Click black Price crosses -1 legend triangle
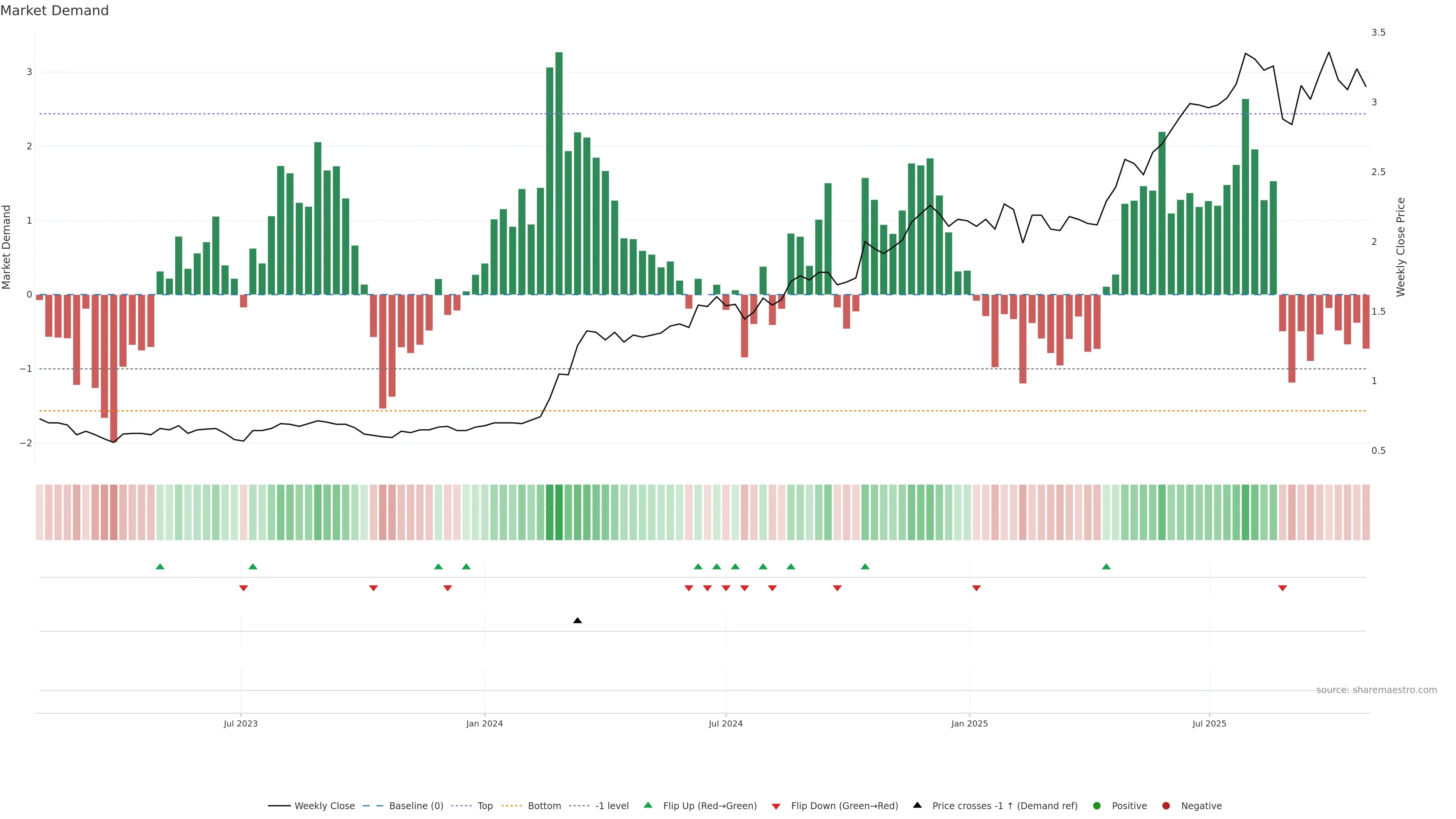The width and height of the screenshot is (1456, 819). click(x=917, y=805)
